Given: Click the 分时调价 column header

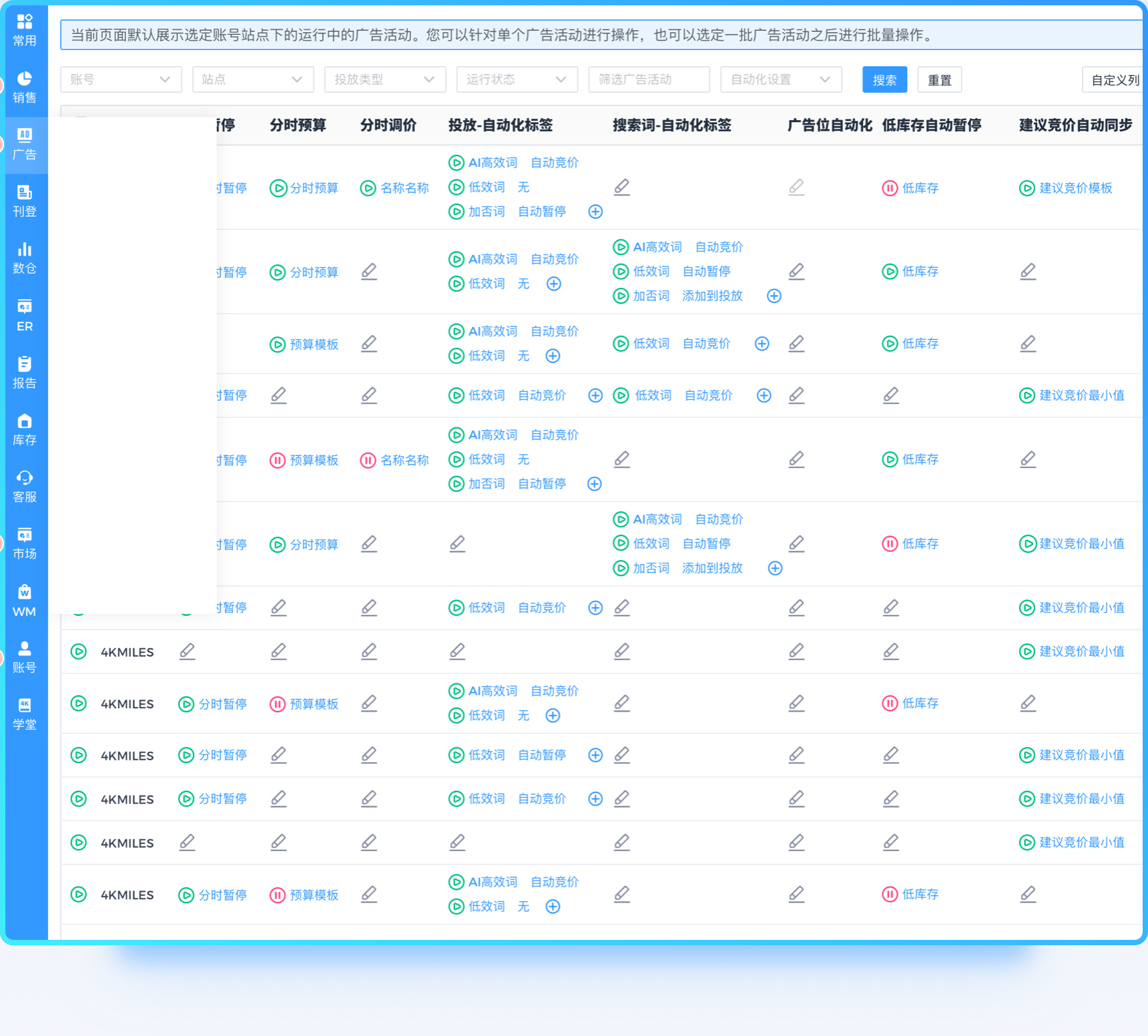Looking at the screenshot, I should point(388,125).
